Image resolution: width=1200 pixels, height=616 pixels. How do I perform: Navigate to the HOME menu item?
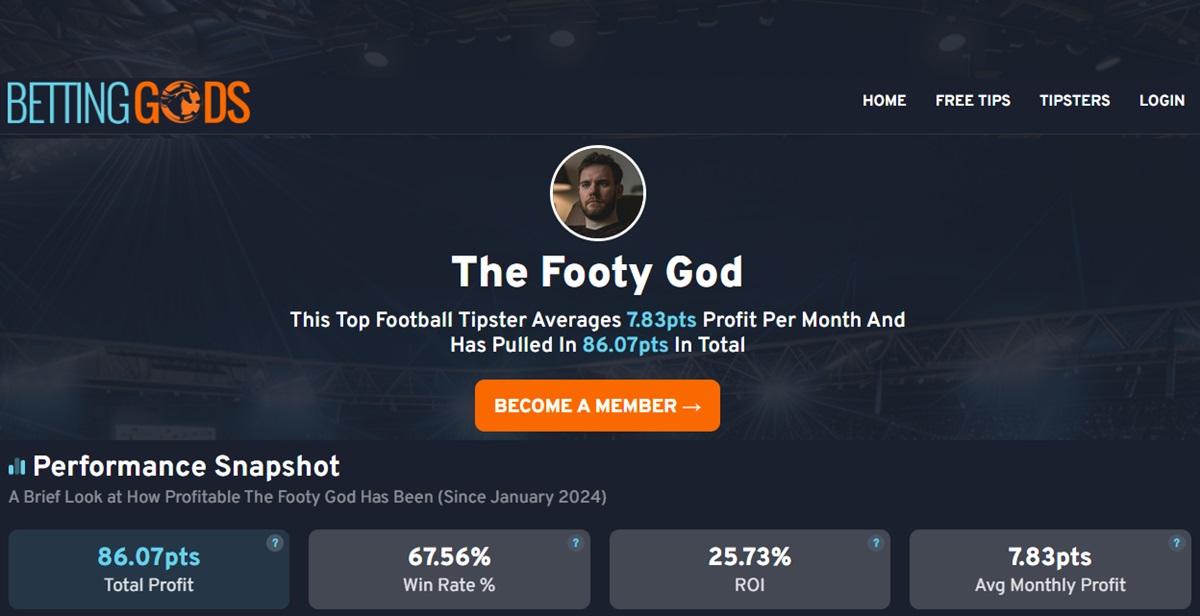[x=884, y=100]
